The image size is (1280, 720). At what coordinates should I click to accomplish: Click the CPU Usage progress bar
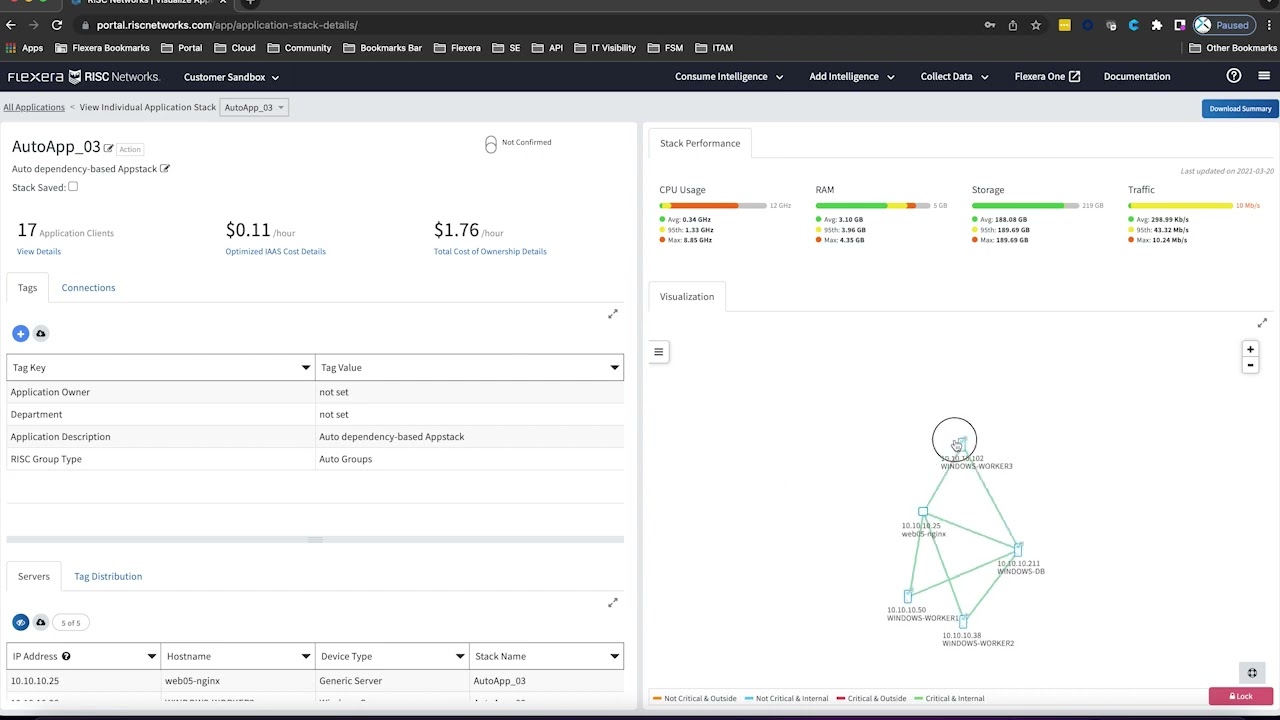click(713, 205)
